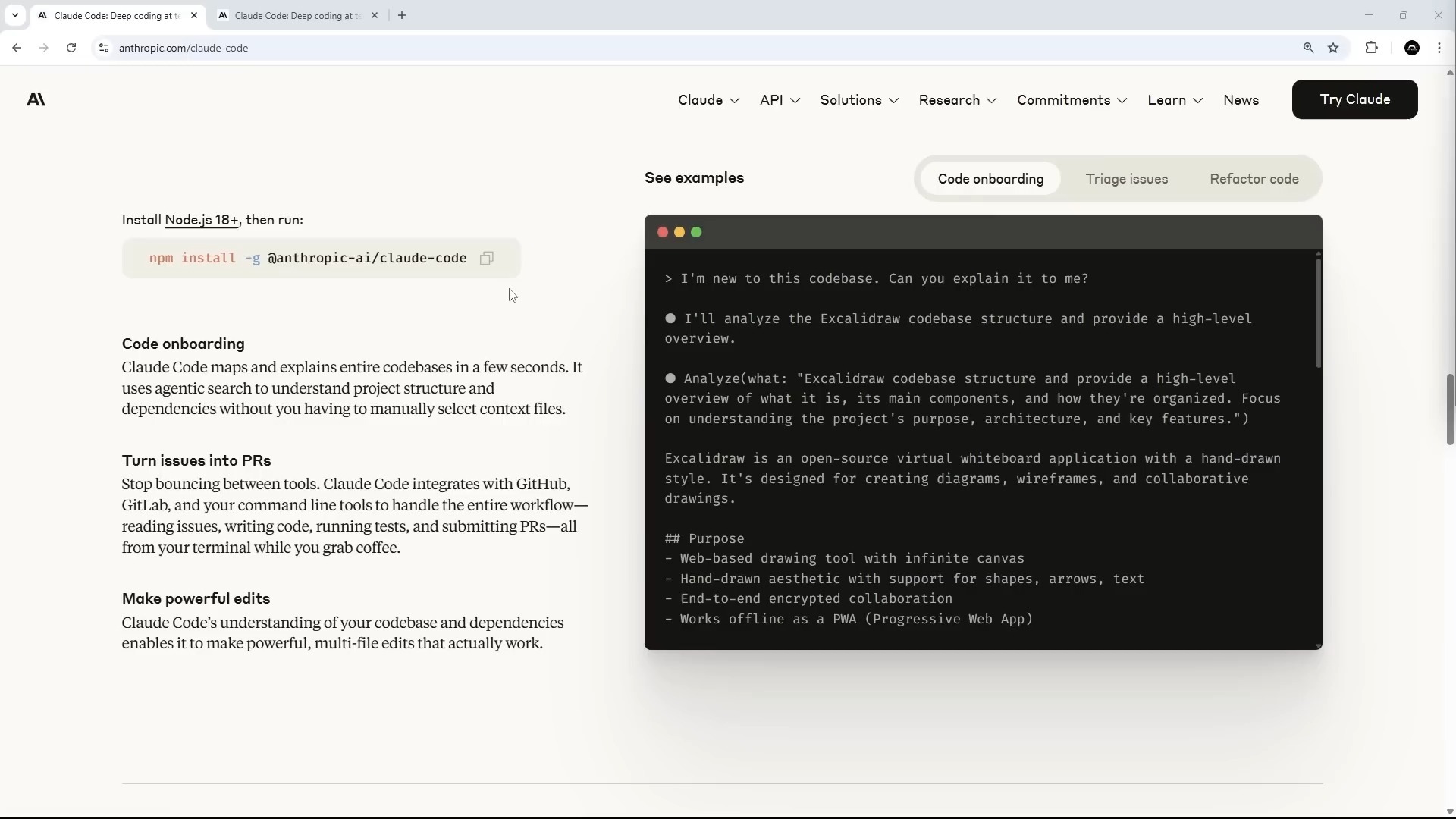The image size is (1456, 819).
Task: Follow the Node.js 18+ link
Action: coord(202,220)
